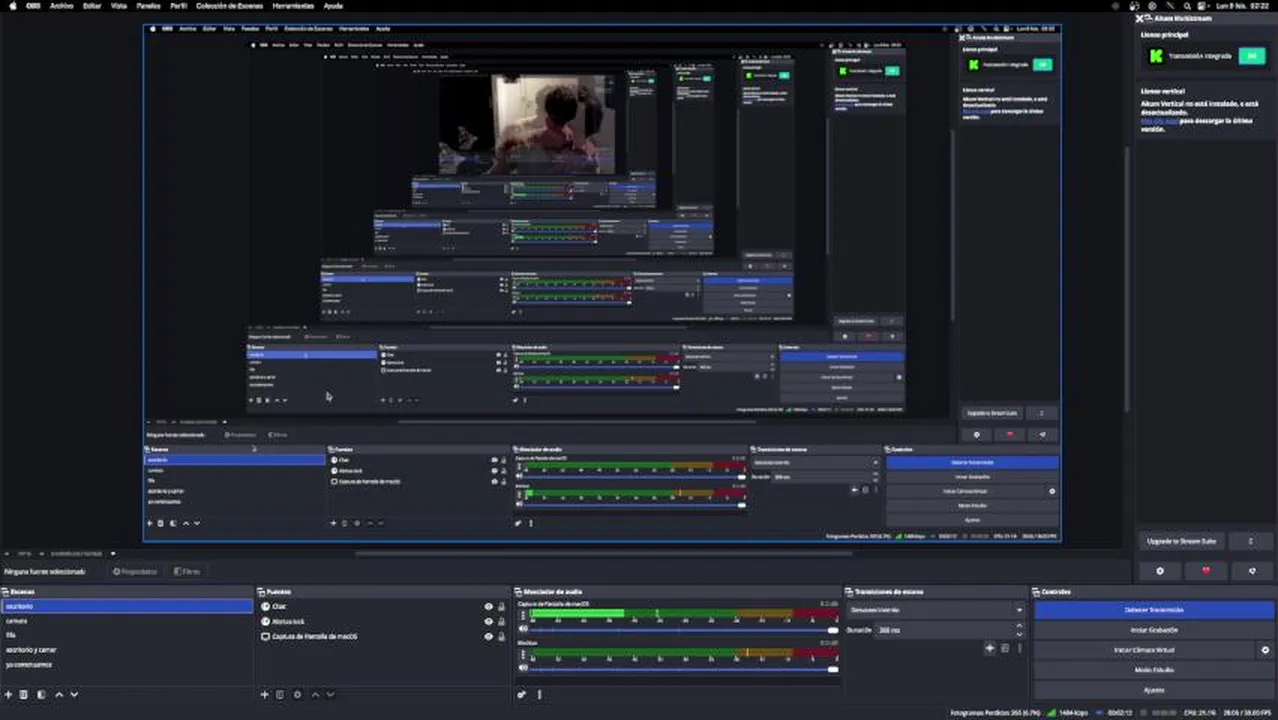
Task: Open the scene transition type dropdown
Action: tap(936, 610)
